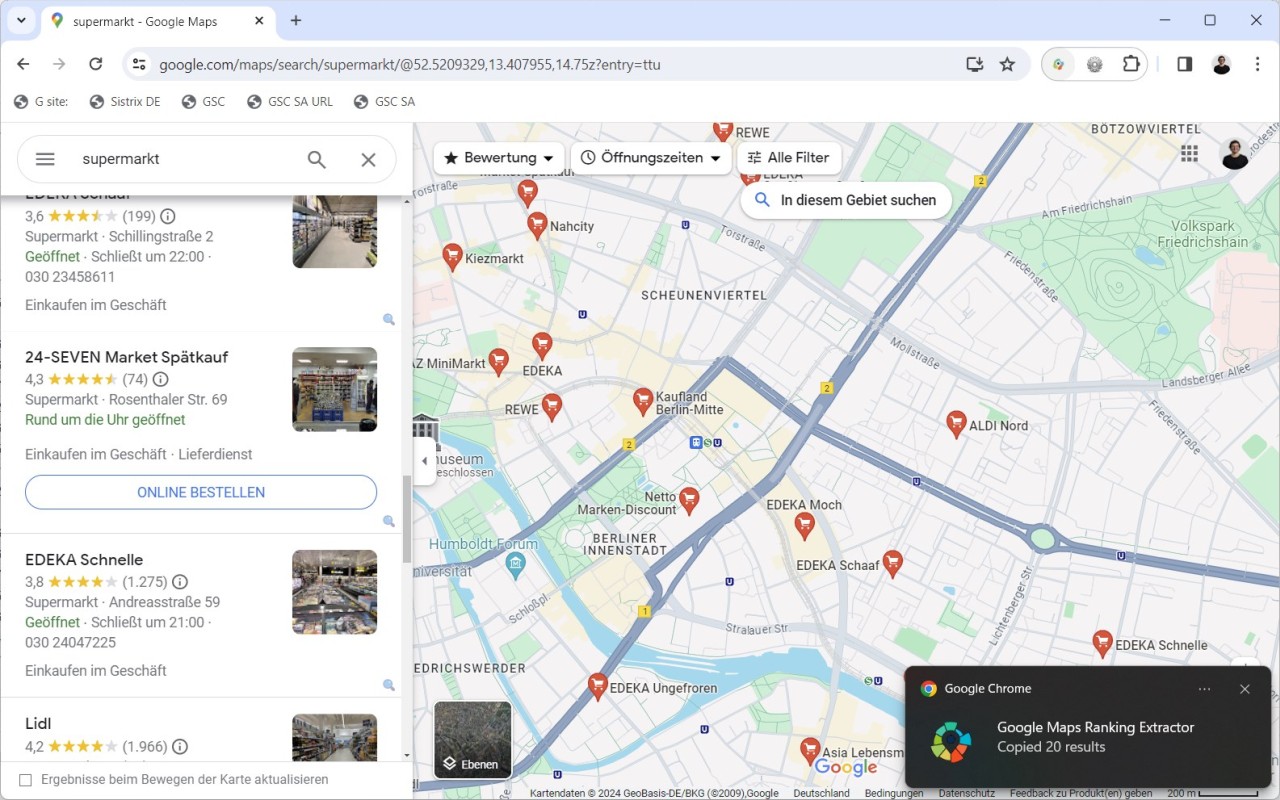This screenshot has width=1280, height=800.
Task: Open the GSC SA bookmark
Action: pos(384,101)
